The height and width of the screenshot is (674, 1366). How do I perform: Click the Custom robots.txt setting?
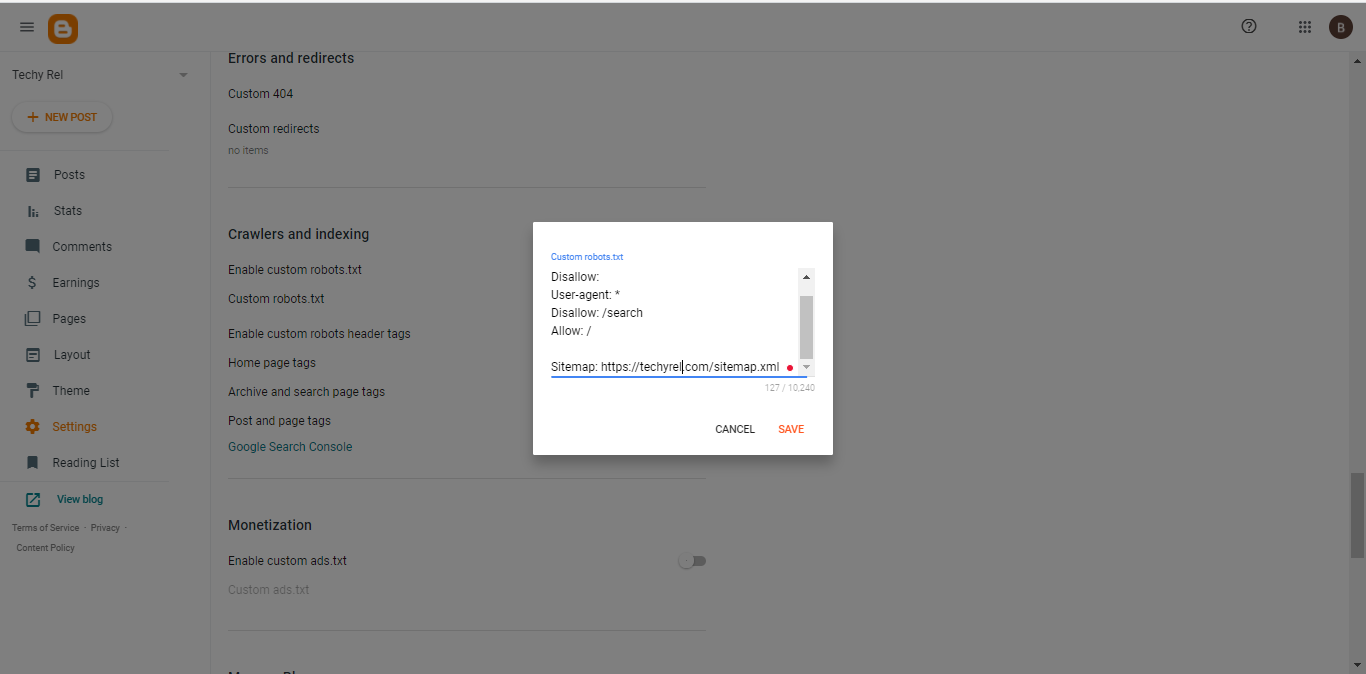276,299
